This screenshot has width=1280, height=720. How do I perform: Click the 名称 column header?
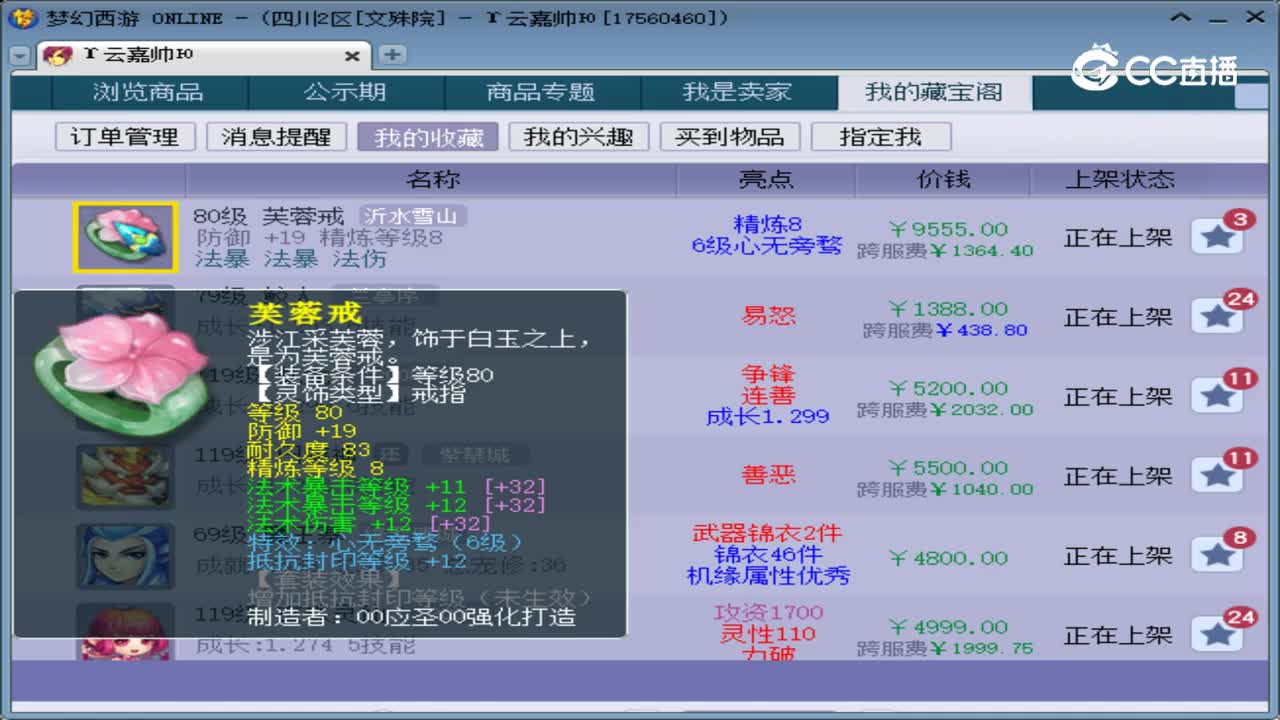(432, 179)
